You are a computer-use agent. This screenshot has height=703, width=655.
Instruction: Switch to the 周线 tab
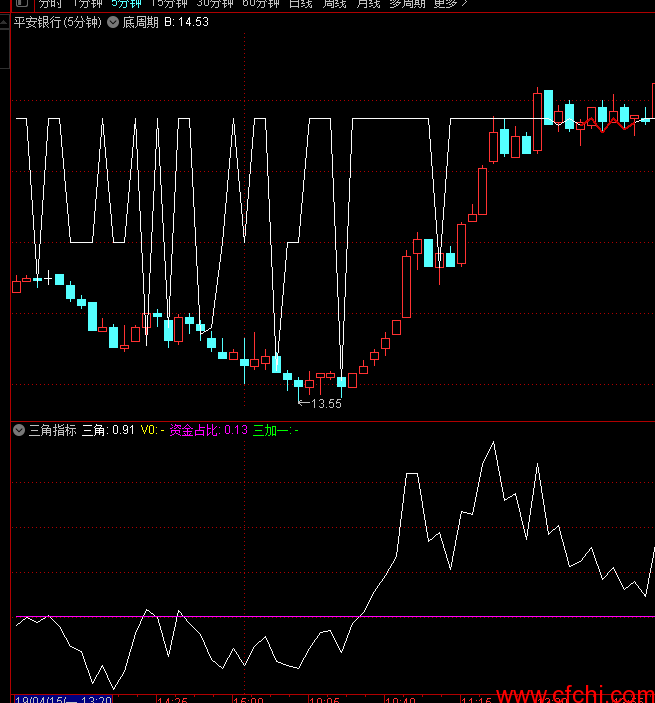[335, 4]
